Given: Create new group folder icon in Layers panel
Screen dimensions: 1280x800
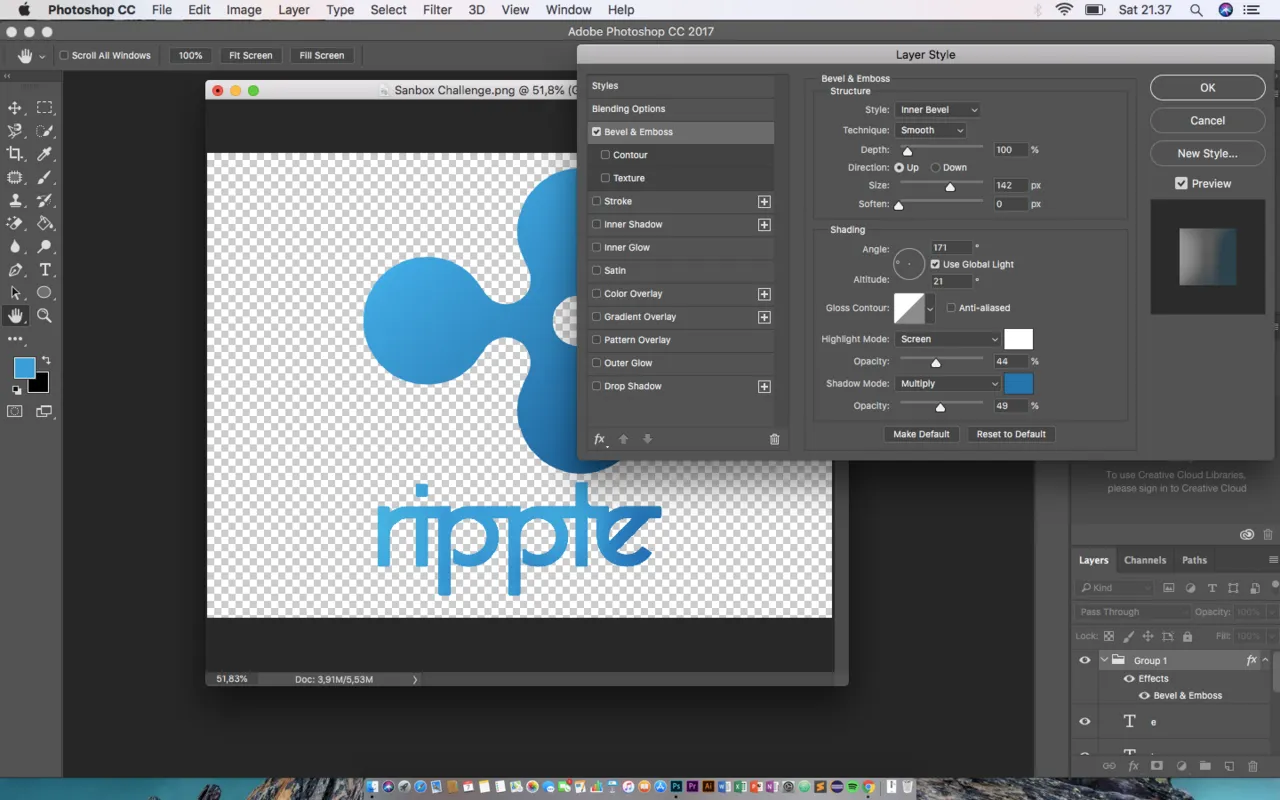Looking at the screenshot, I should pyautogui.click(x=1205, y=766).
